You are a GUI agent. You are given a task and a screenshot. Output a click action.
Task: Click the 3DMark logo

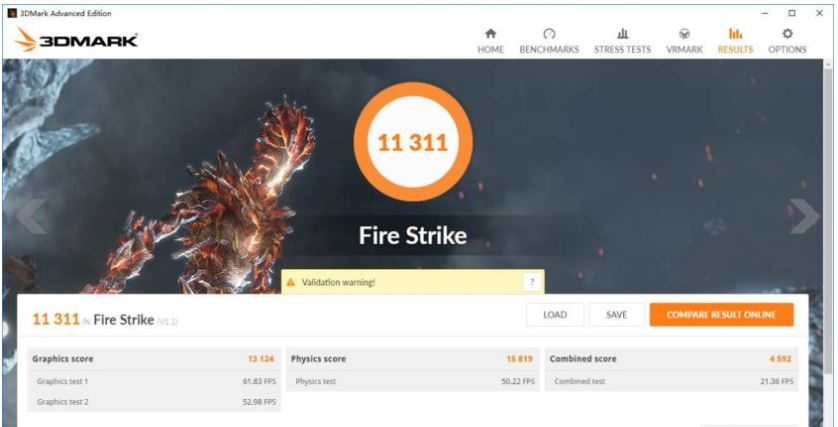point(76,41)
